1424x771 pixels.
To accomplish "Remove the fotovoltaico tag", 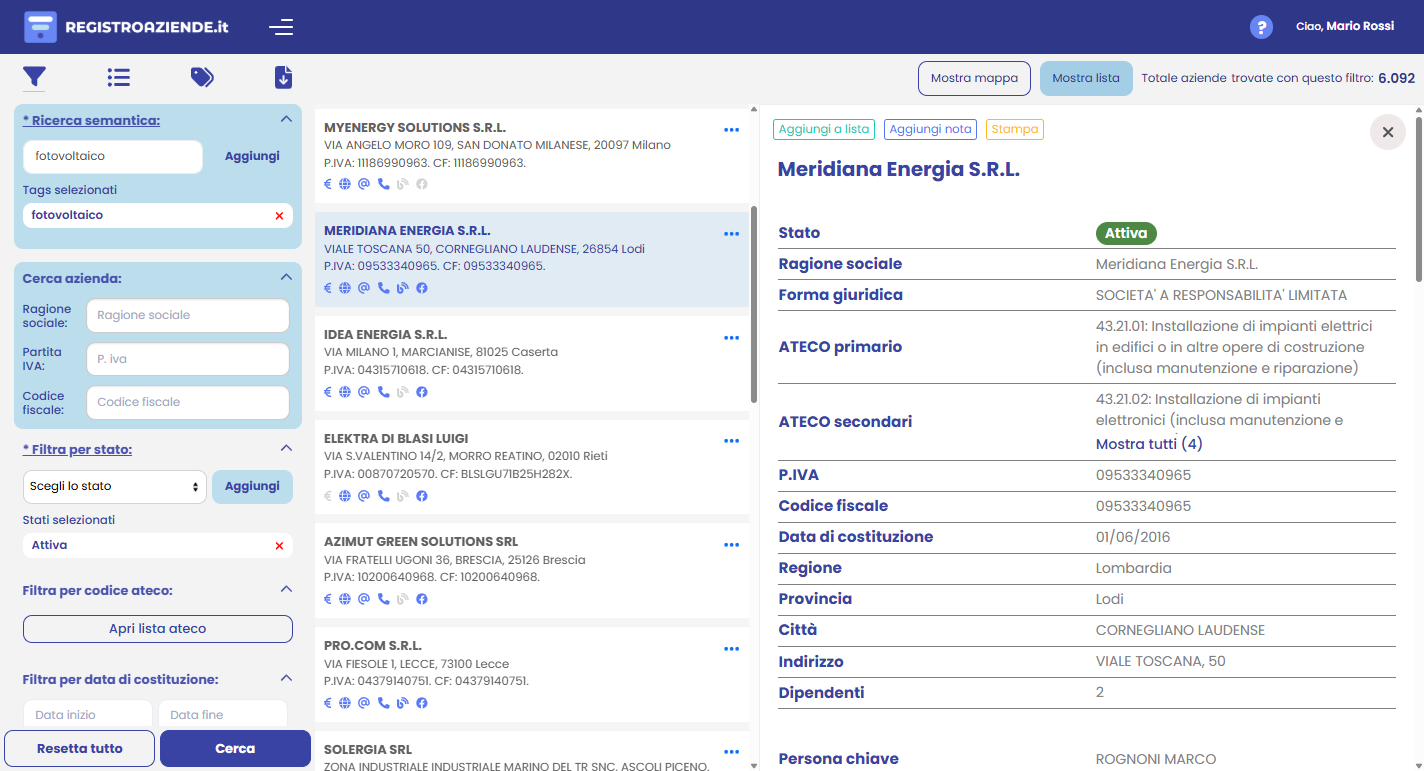I will click(x=279, y=216).
